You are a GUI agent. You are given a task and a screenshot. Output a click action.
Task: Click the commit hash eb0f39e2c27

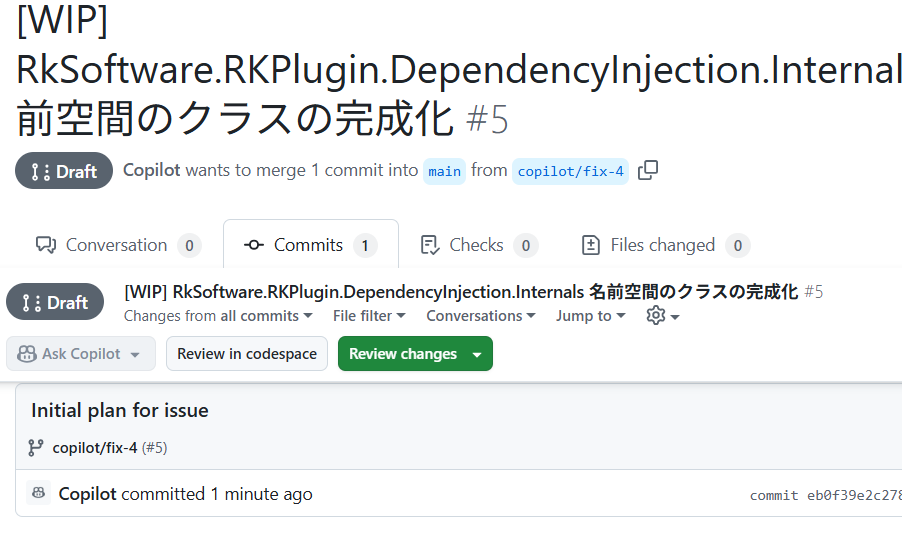pyautogui.click(x=854, y=495)
